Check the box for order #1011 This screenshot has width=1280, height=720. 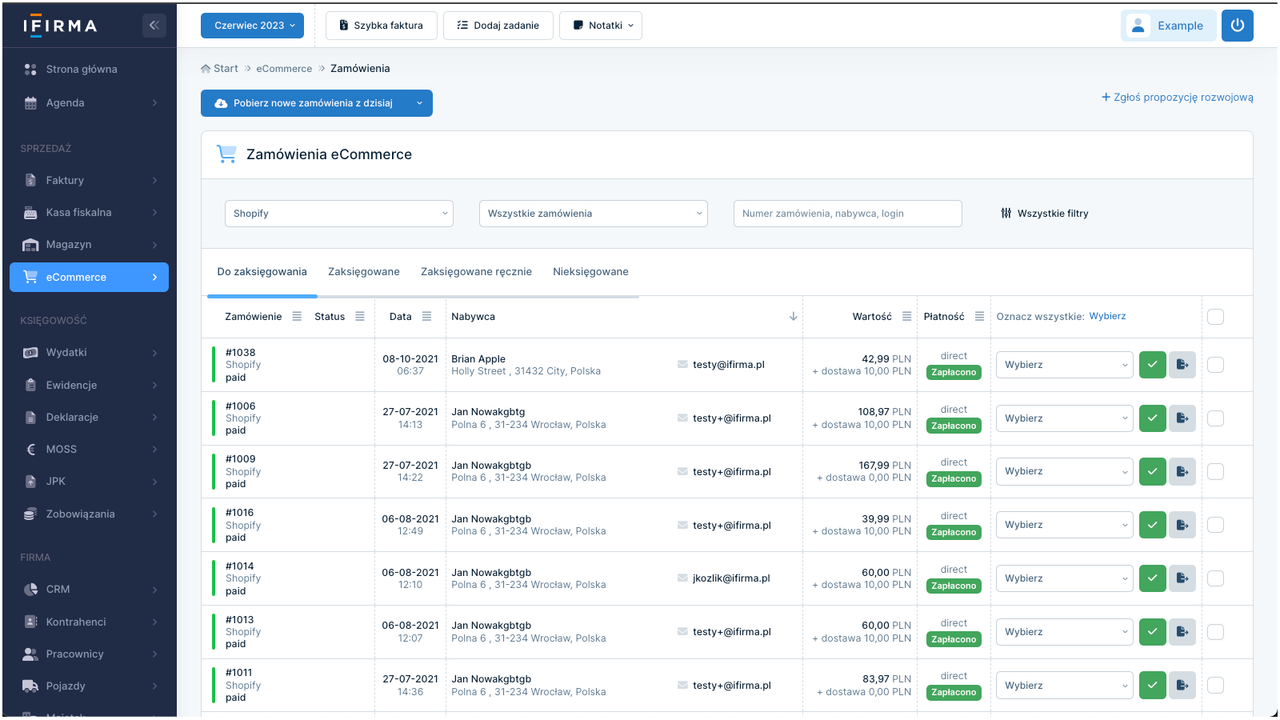tap(1215, 685)
